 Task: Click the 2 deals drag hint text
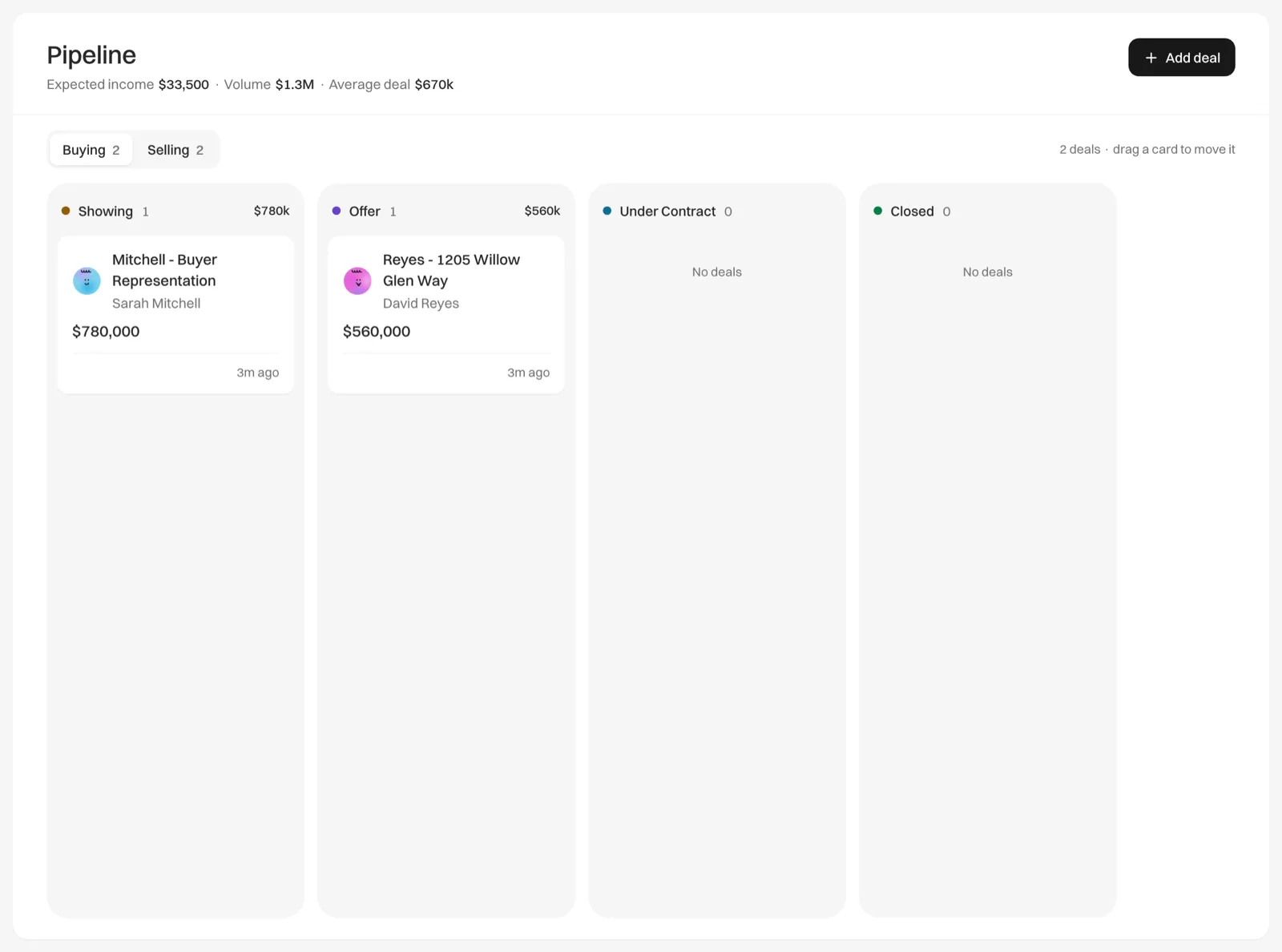[x=1147, y=150]
